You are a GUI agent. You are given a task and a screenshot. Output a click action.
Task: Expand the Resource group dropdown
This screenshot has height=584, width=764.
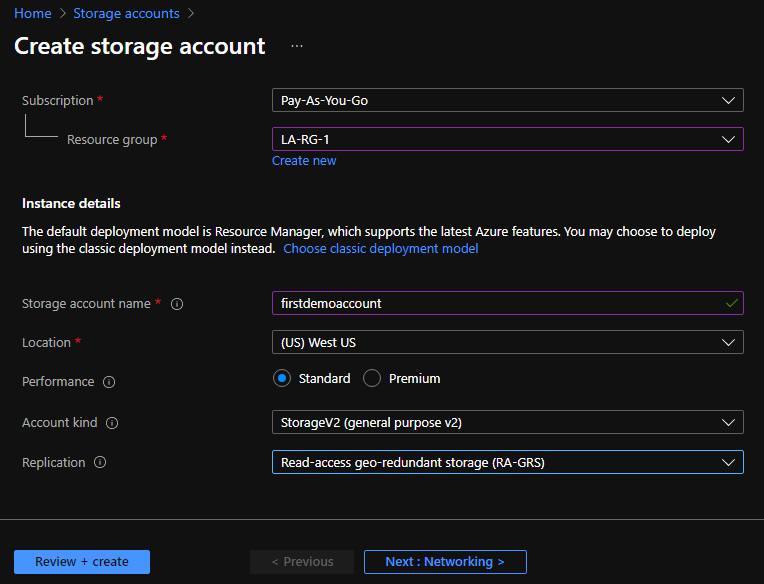507,139
